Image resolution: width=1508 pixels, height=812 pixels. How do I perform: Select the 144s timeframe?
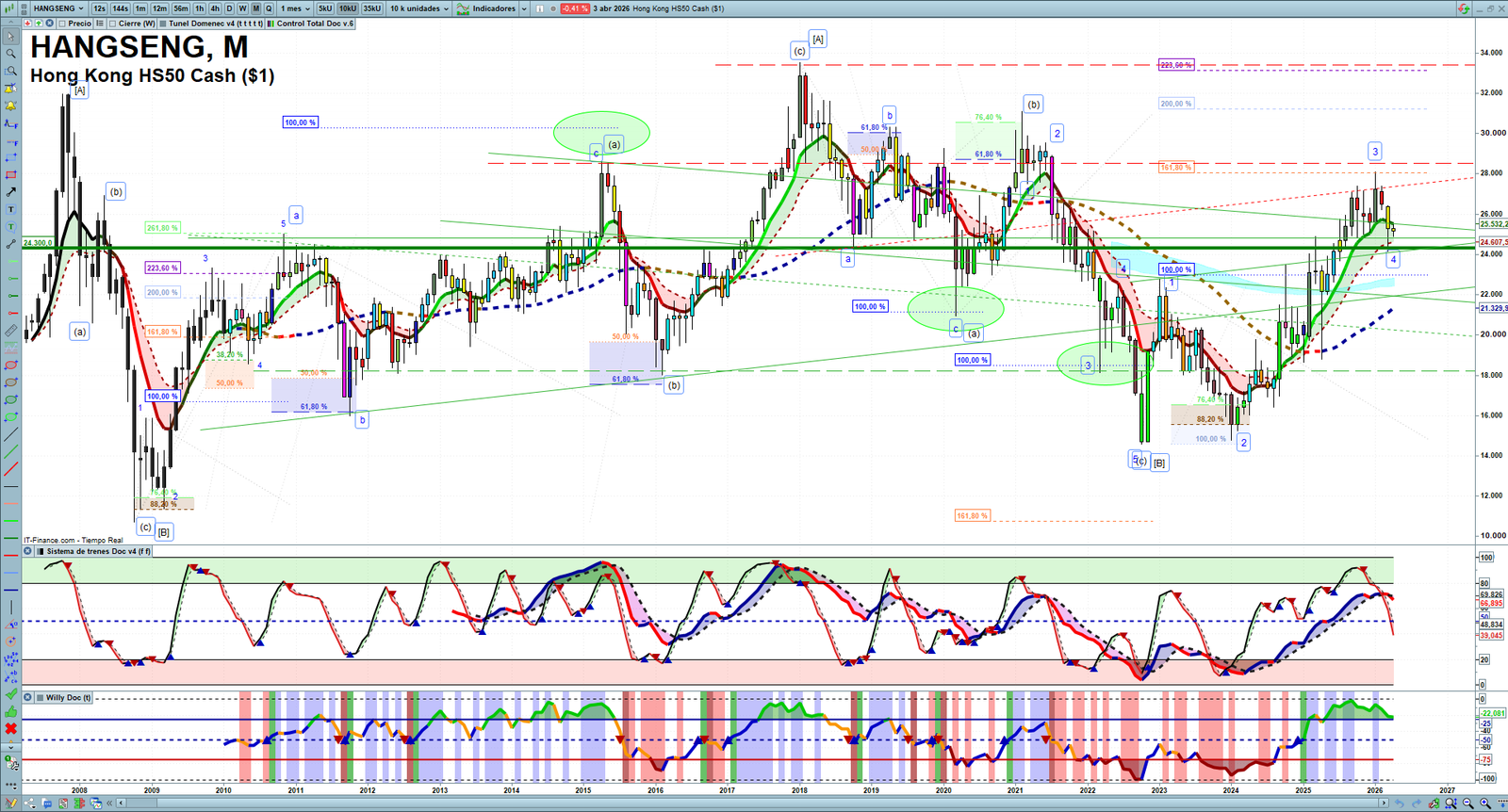[120, 8]
